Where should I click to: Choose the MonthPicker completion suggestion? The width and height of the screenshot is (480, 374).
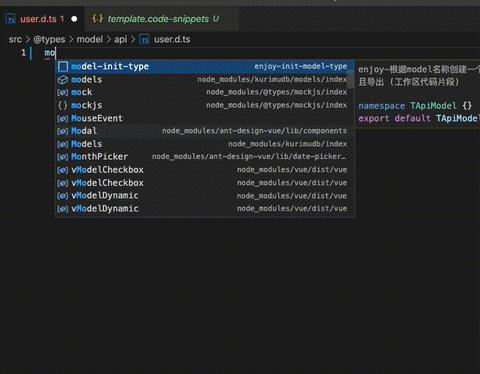[205, 157]
